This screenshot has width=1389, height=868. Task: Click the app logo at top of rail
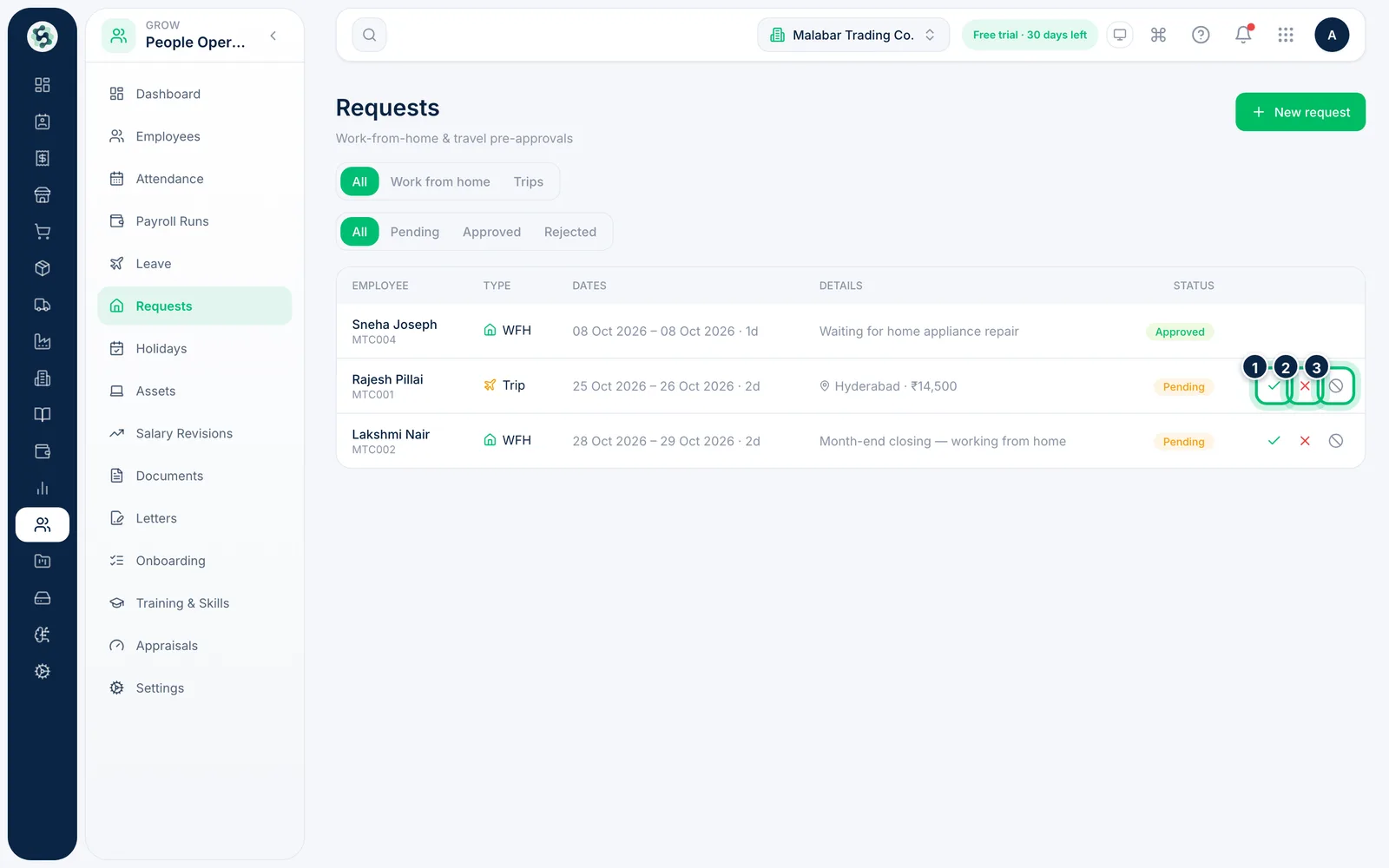point(42,36)
